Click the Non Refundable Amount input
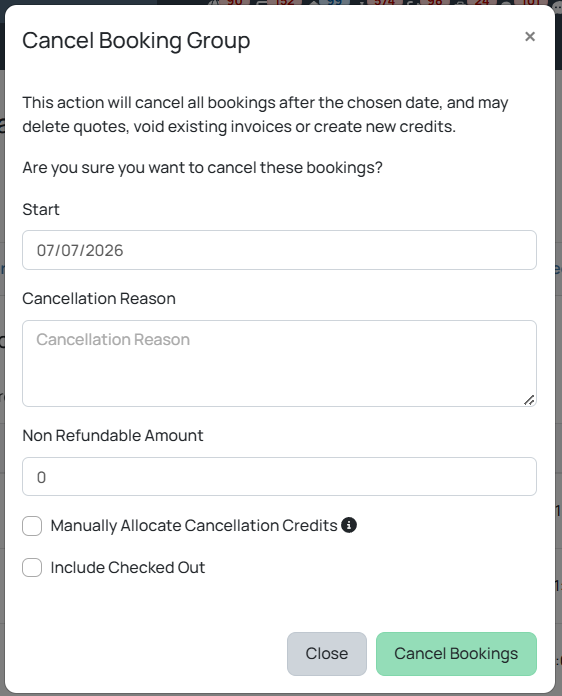Image resolution: width=562 pixels, height=696 pixels. [x=279, y=476]
